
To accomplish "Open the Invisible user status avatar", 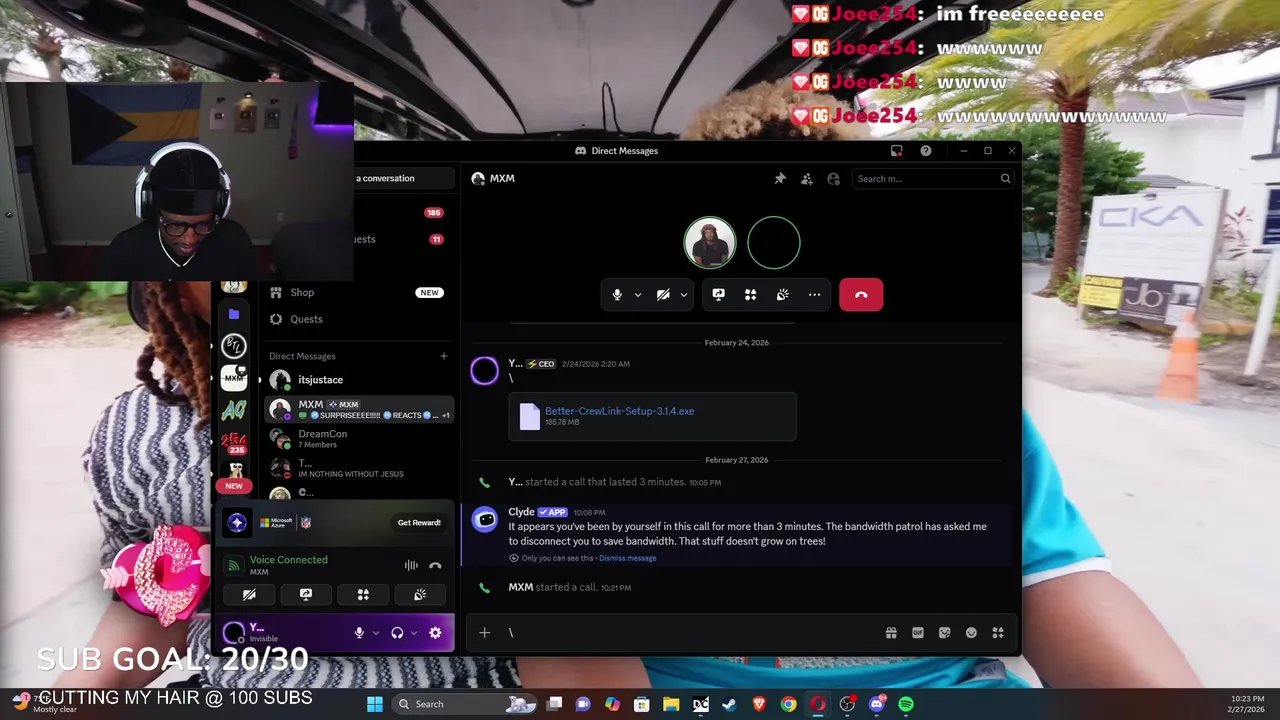I will click(x=234, y=632).
